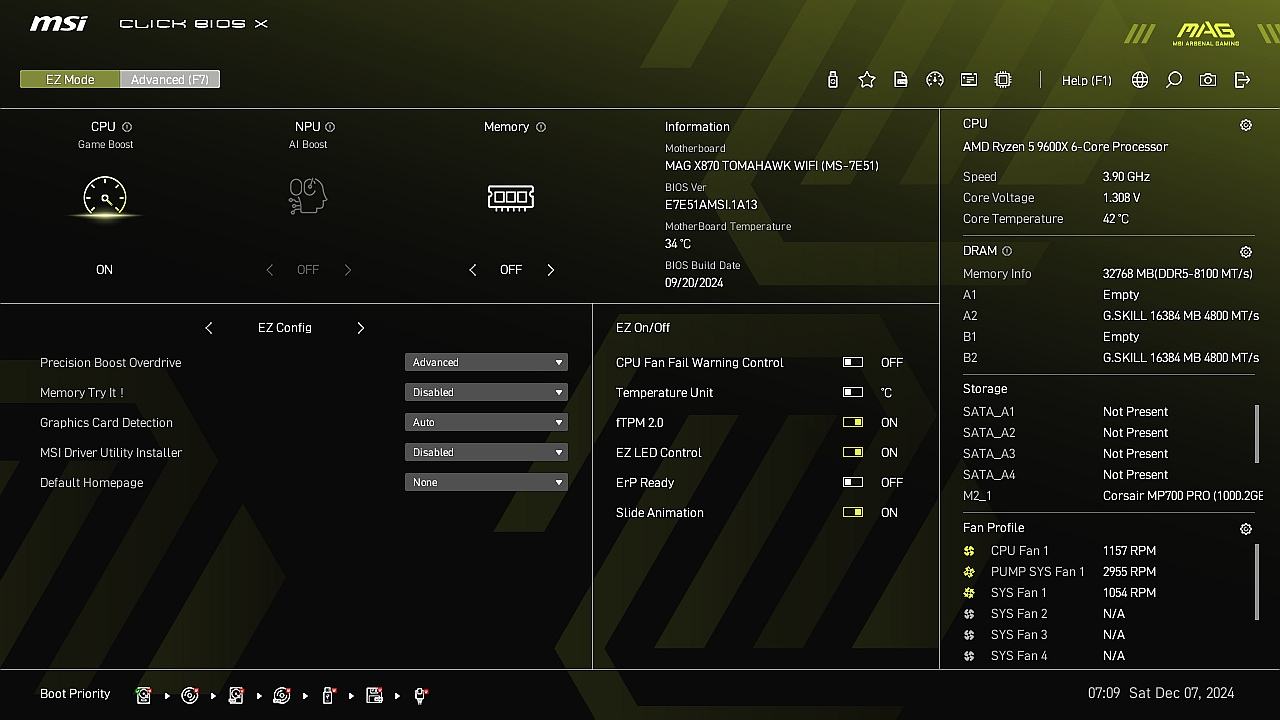Viewport: 1280px width, 720px height.
Task: Switch to the EZ Mode tab
Action: coord(70,79)
